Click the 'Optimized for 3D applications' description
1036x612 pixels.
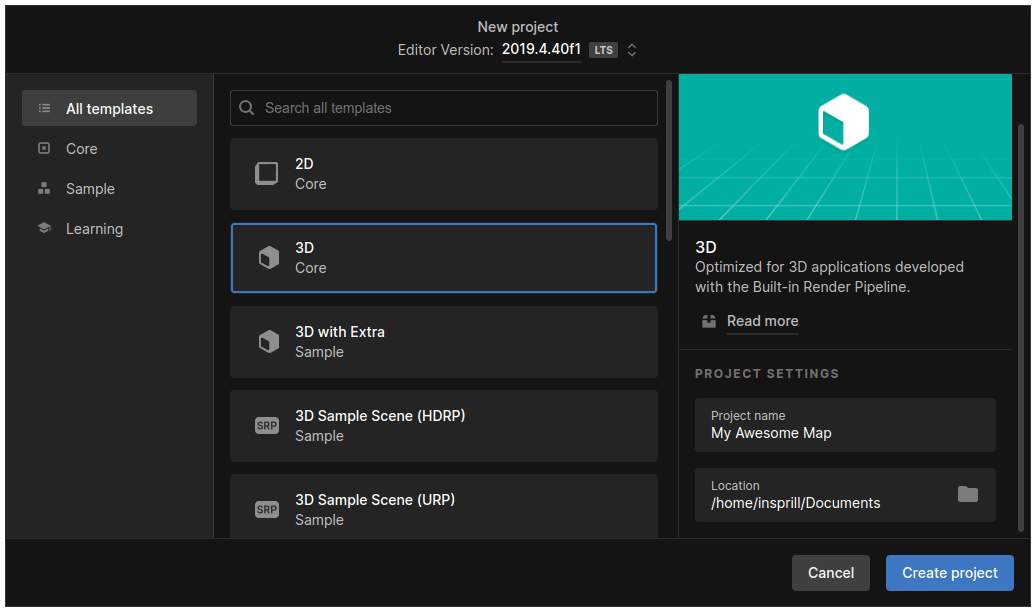tap(829, 277)
